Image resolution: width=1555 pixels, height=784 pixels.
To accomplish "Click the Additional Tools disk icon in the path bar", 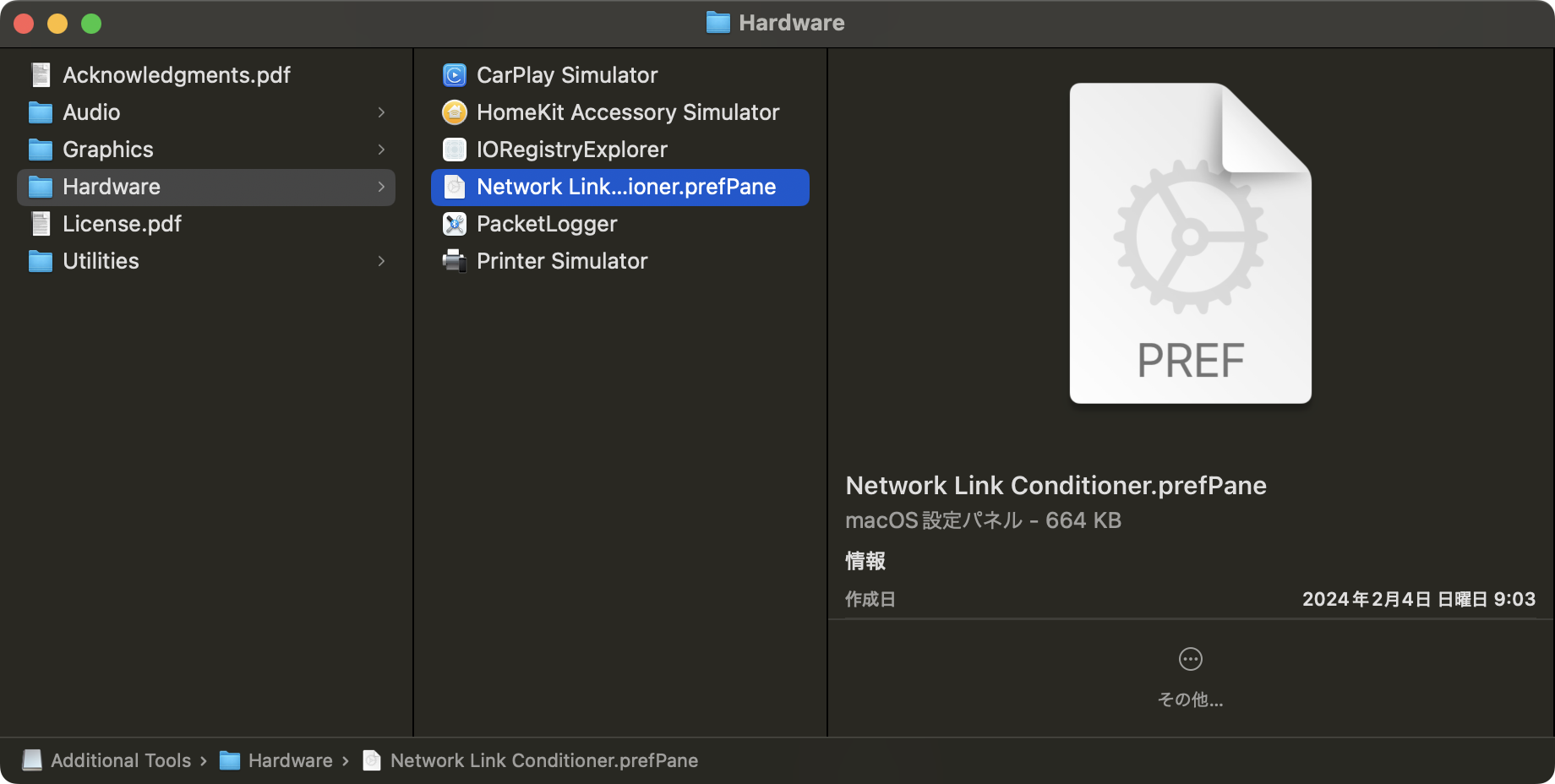I will (32, 760).
